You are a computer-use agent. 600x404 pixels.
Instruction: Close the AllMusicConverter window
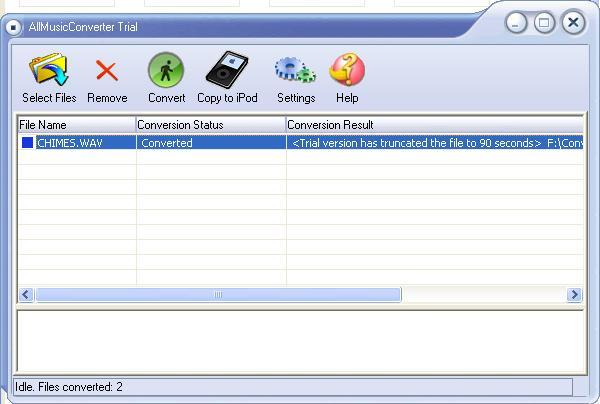573,23
